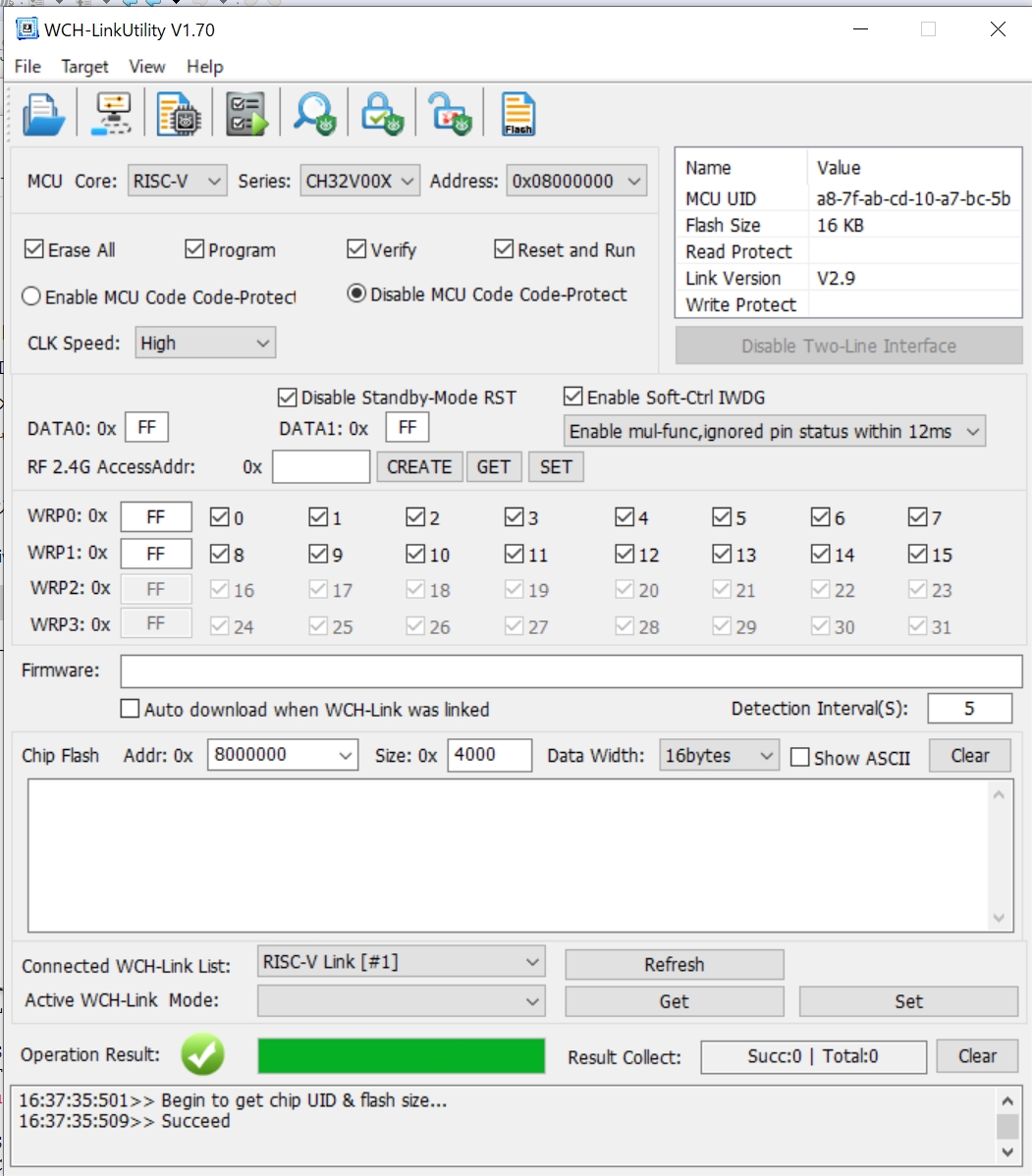
Task: Click the Chip Flash Size 4000 field
Action: pos(490,755)
